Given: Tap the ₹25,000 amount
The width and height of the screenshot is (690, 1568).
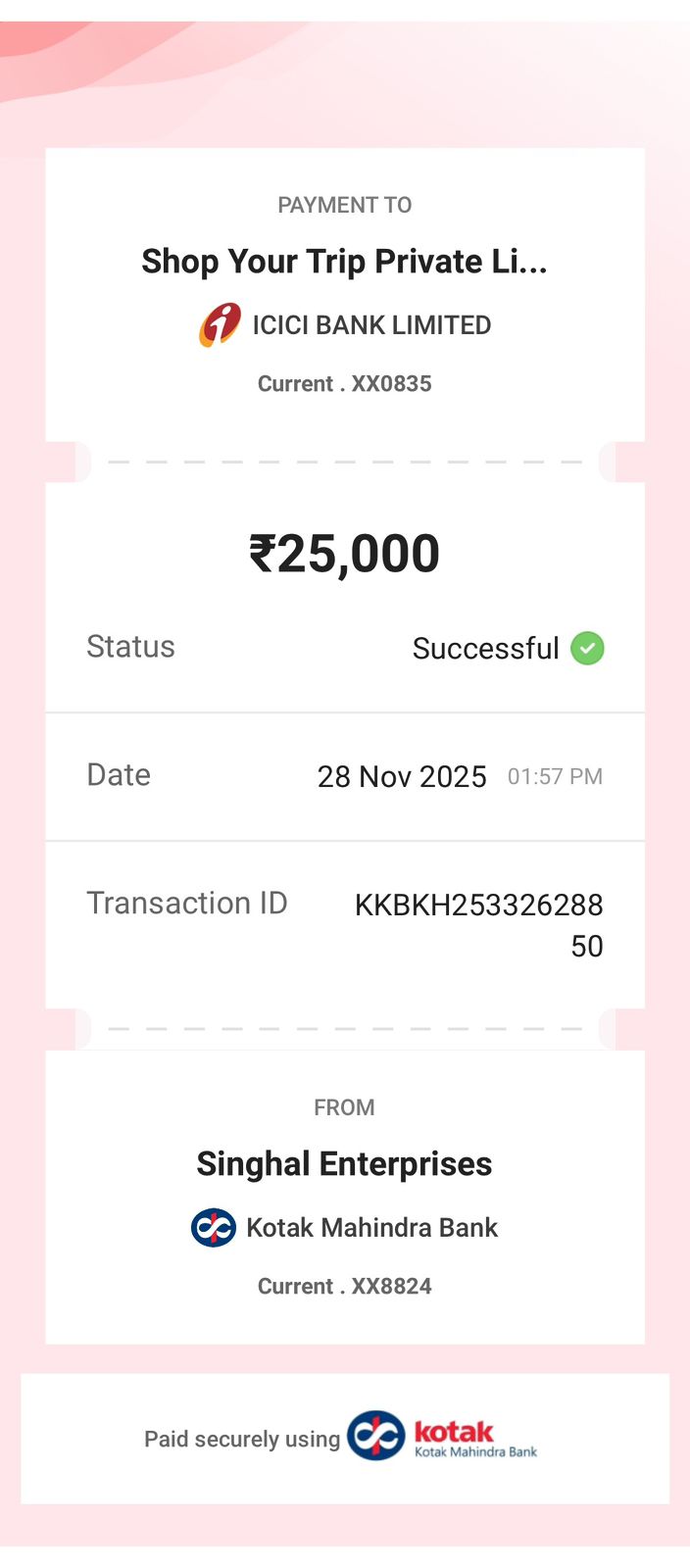Looking at the screenshot, I should pos(345,554).
